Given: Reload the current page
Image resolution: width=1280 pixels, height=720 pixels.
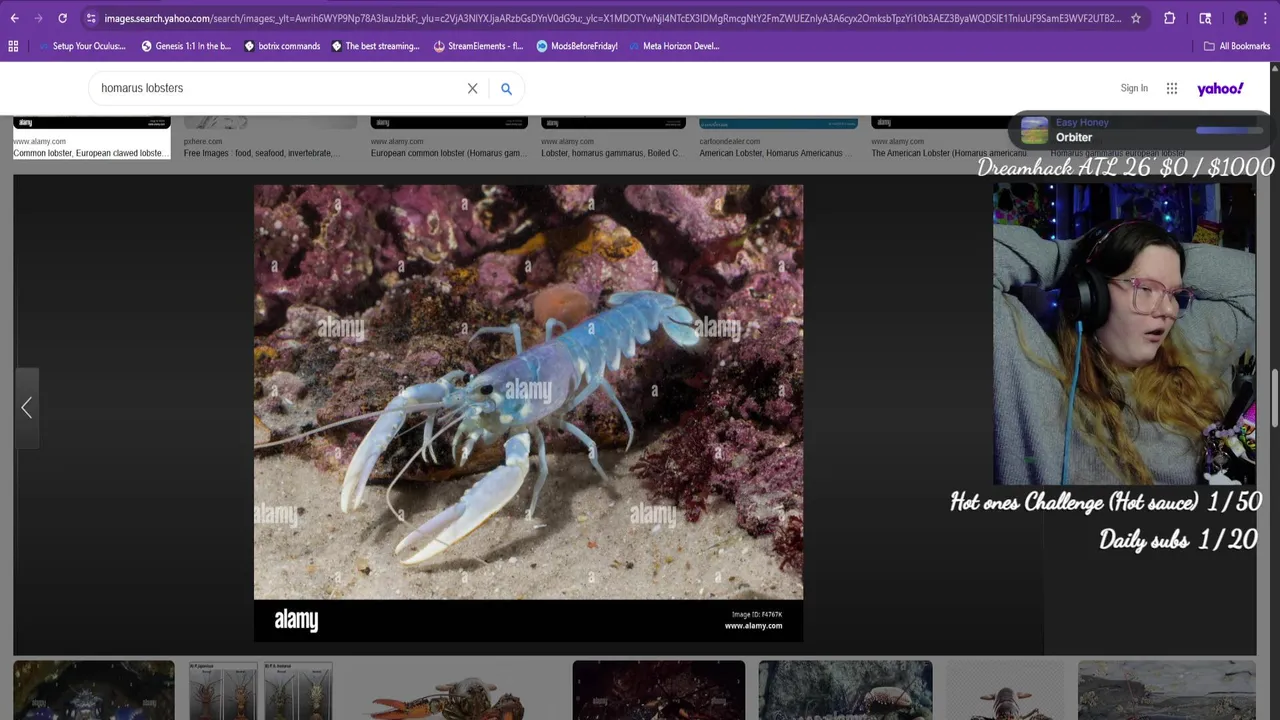Looking at the screenshot, I should (62, 18).
